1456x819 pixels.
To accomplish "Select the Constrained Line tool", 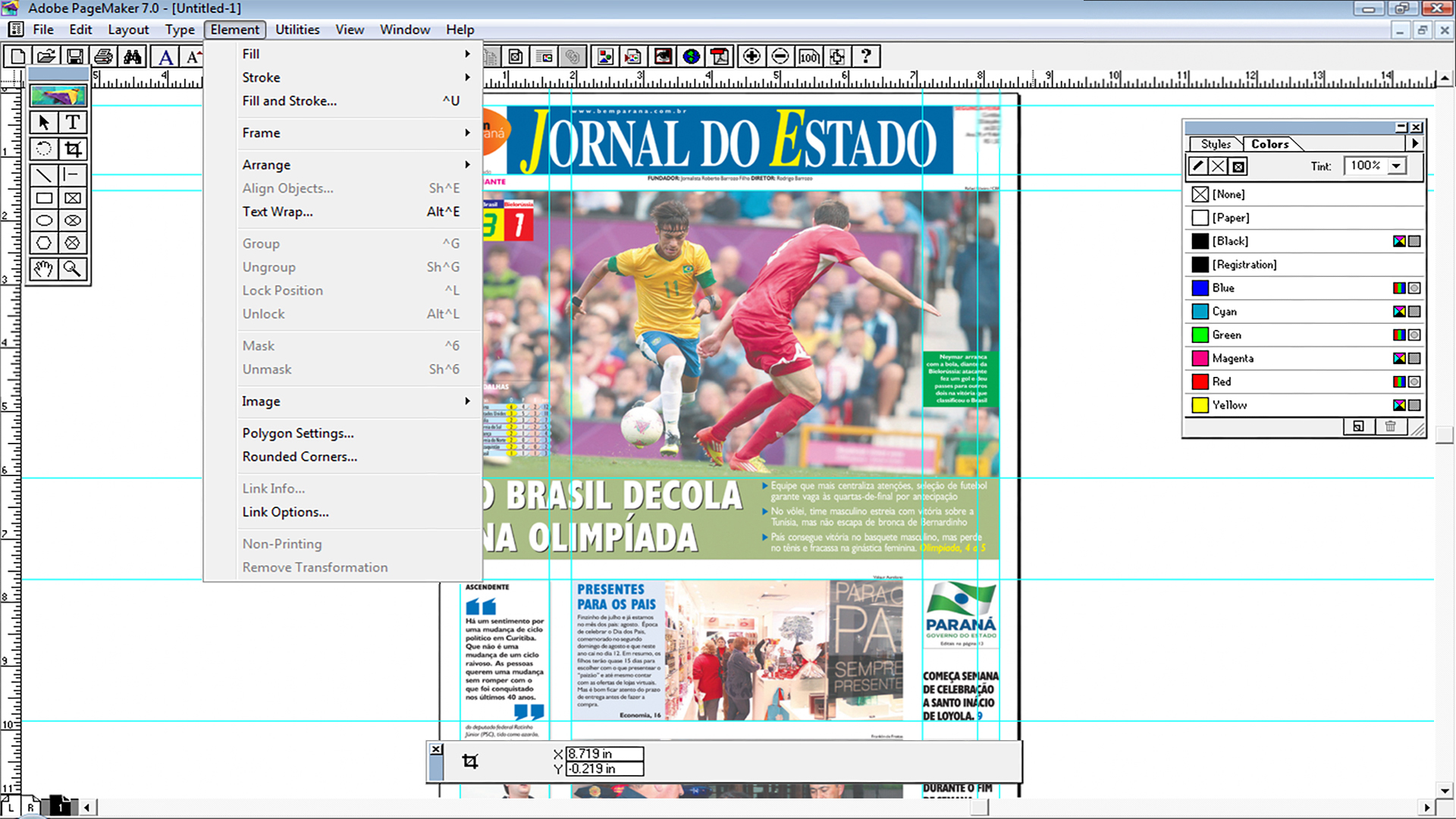I will tap(73, 175).
